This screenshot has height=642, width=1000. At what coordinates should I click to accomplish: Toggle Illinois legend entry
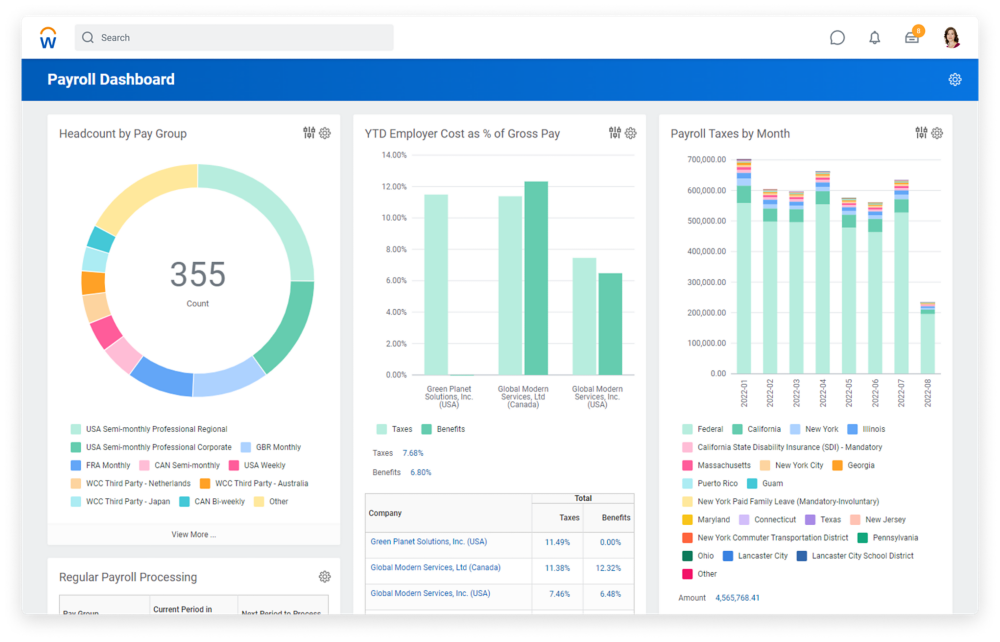(866, 429)
